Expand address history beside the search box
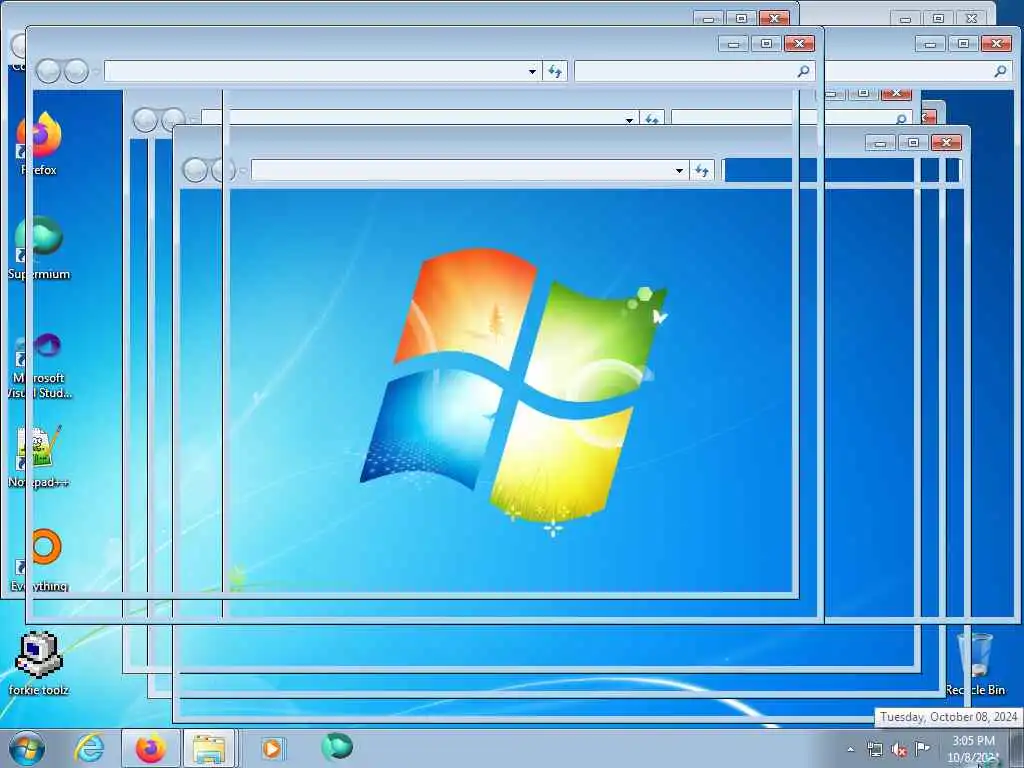The height and width of the screenshot is (768, 1024). [532, 71]
